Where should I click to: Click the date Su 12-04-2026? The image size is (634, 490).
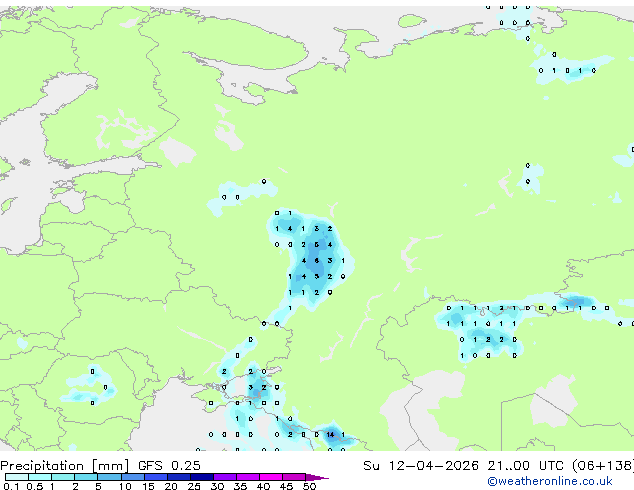click(421, 466)
